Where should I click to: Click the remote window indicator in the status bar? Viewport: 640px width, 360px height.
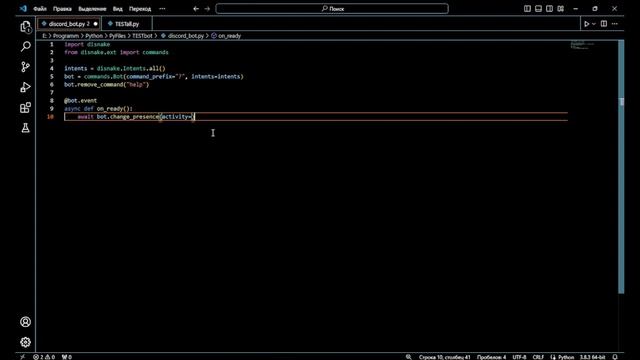coord(22,357)
